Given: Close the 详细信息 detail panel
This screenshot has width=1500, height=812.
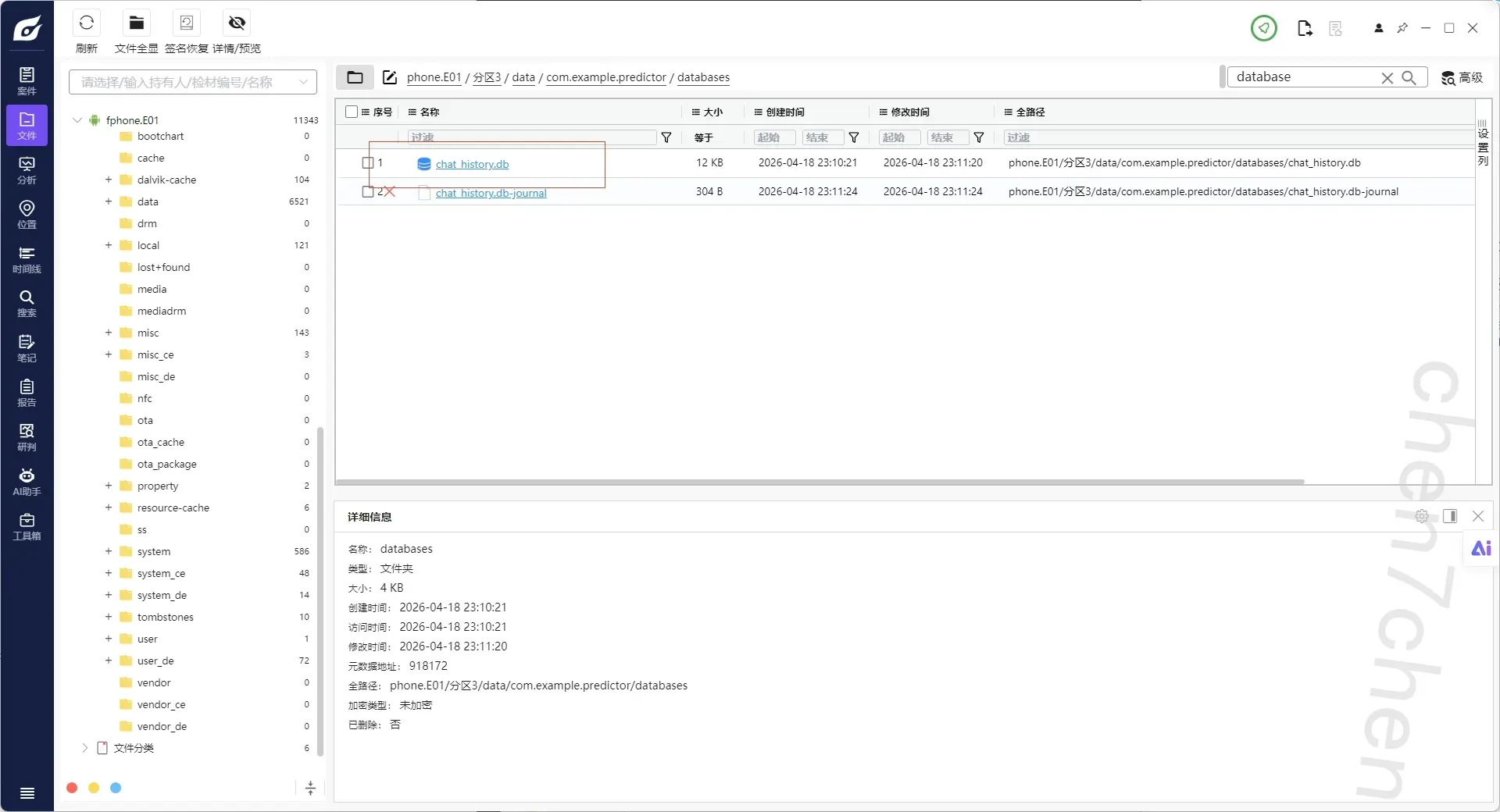Looking at the screenshot, I should [1478, 516].
